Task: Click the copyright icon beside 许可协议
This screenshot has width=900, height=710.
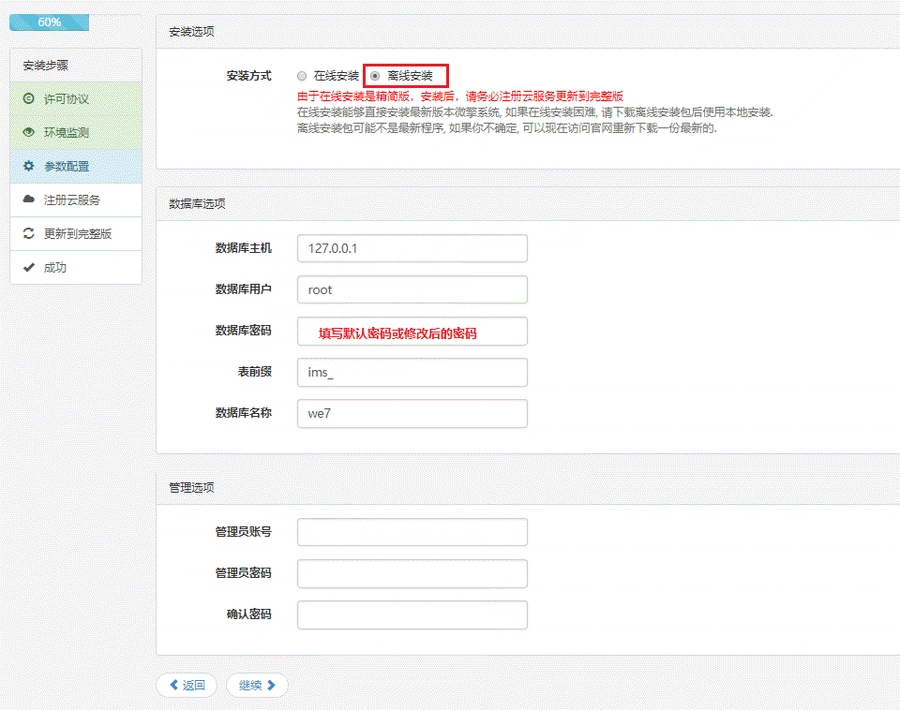Action: tap(29, 99)
